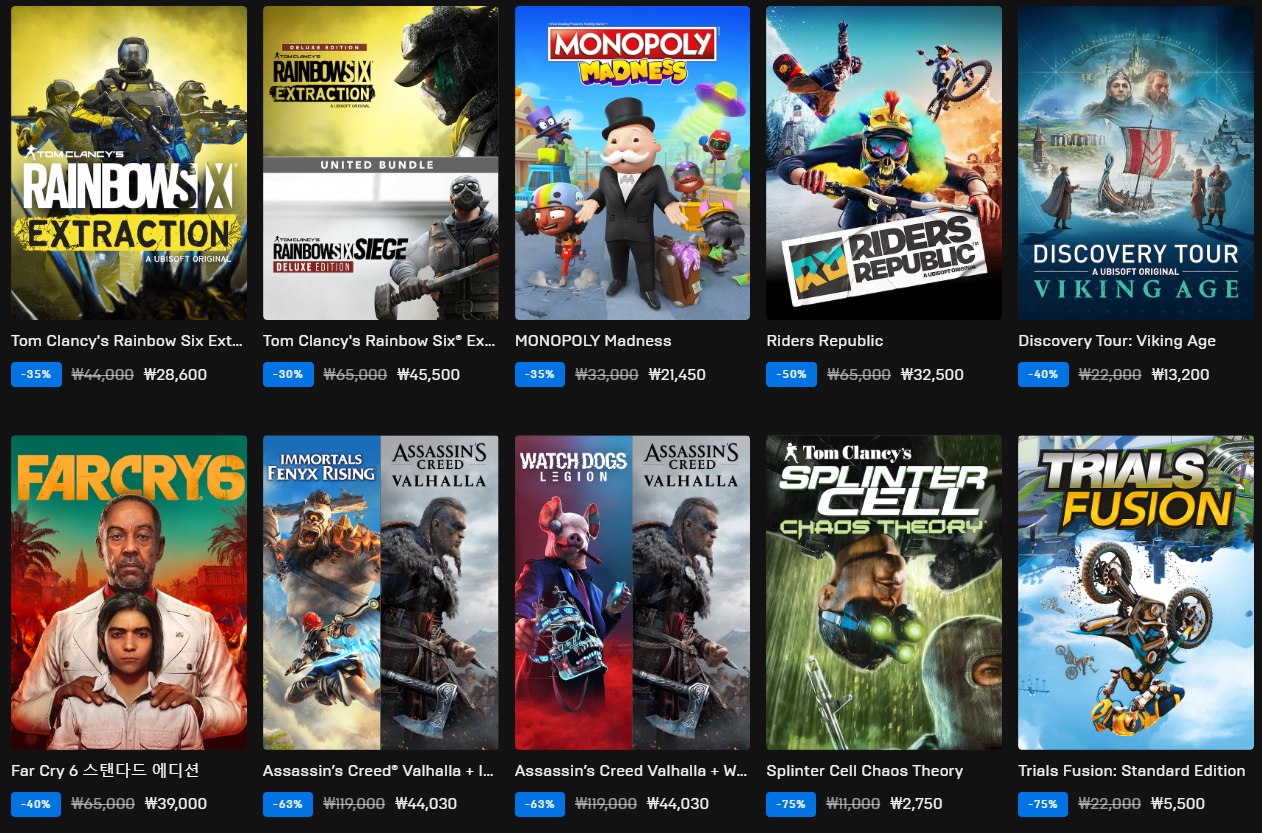Click the ₩45,500 sale price
Screen dimensions: 1262x833
[428, 375]
